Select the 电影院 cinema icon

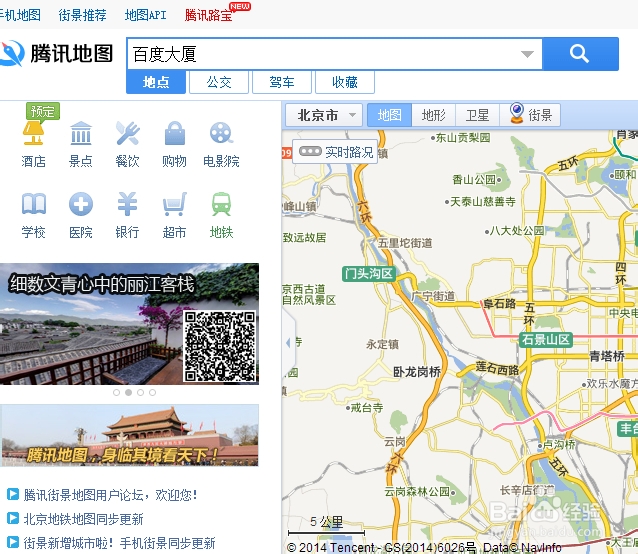coord(221,133)
